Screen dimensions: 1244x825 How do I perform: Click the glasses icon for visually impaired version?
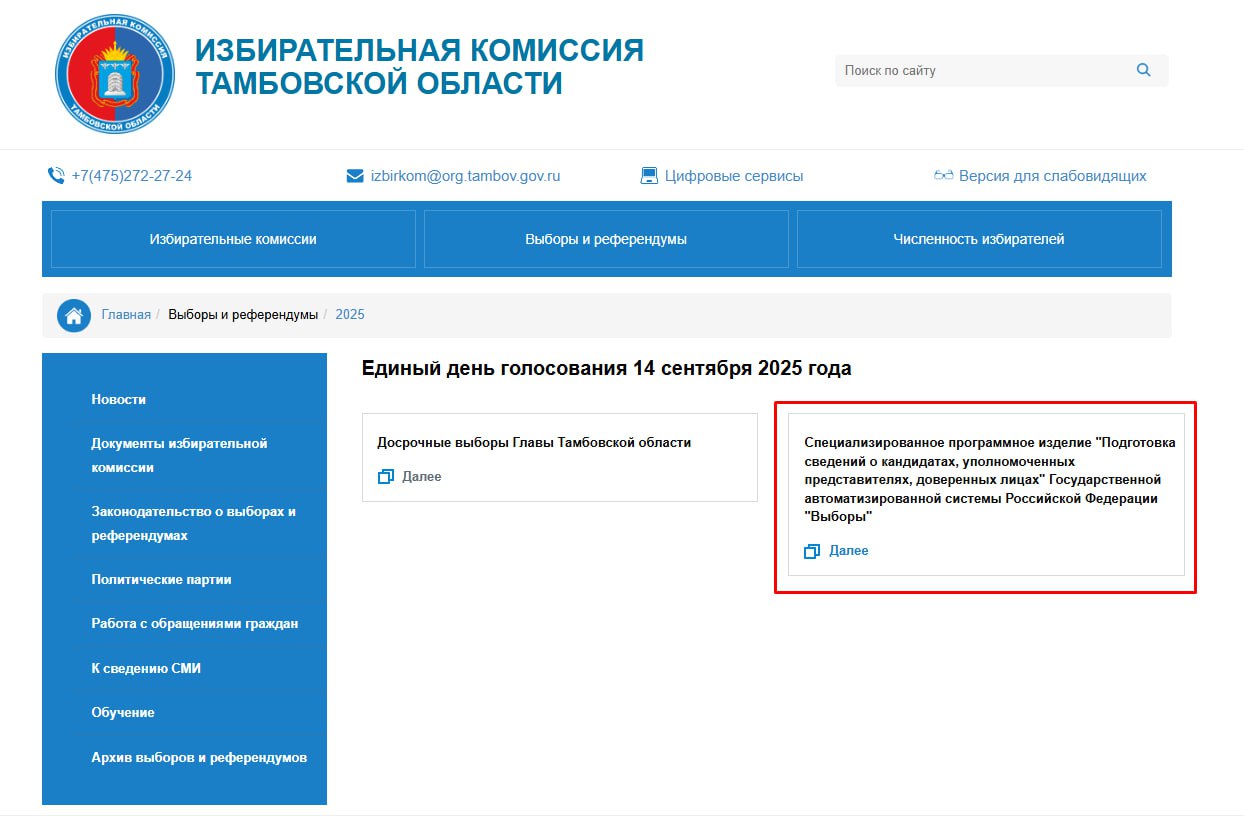(x=944, y=175)
